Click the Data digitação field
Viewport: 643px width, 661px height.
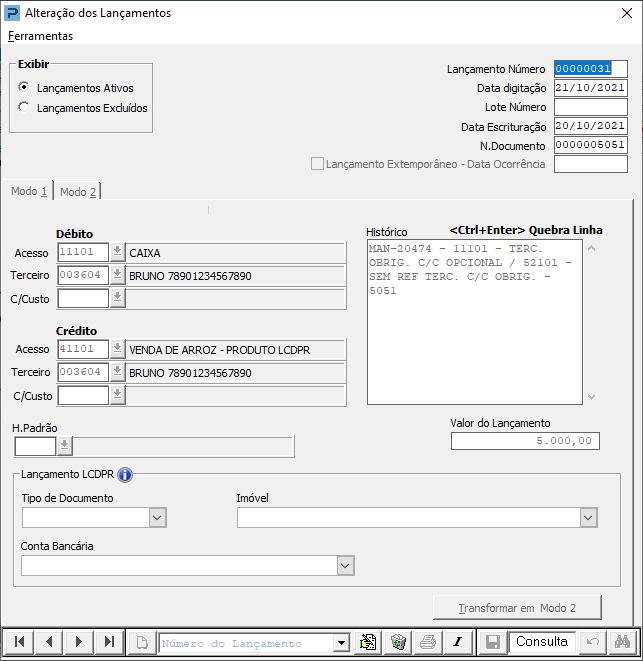pos(591,88)
